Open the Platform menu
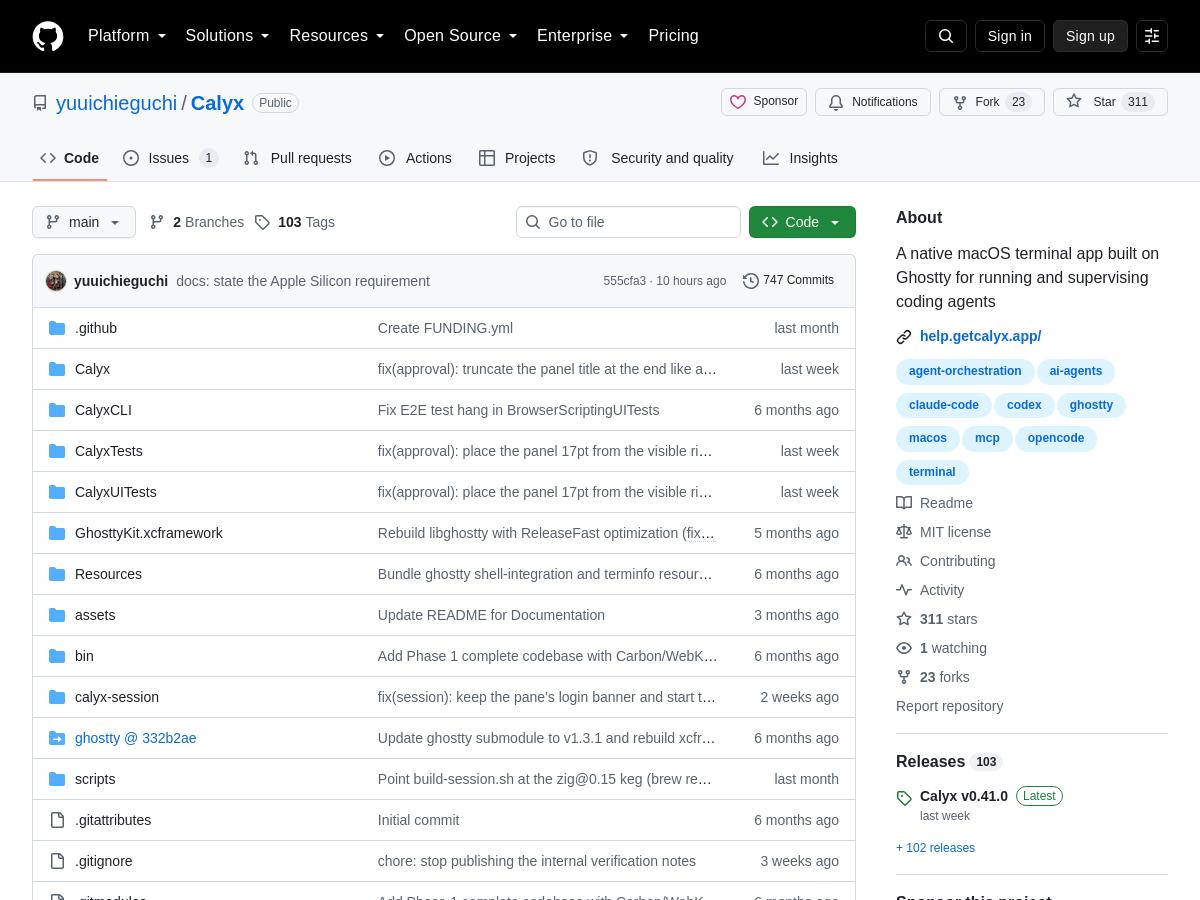Viewport: 1200px width, 900px height. [127, 36]
